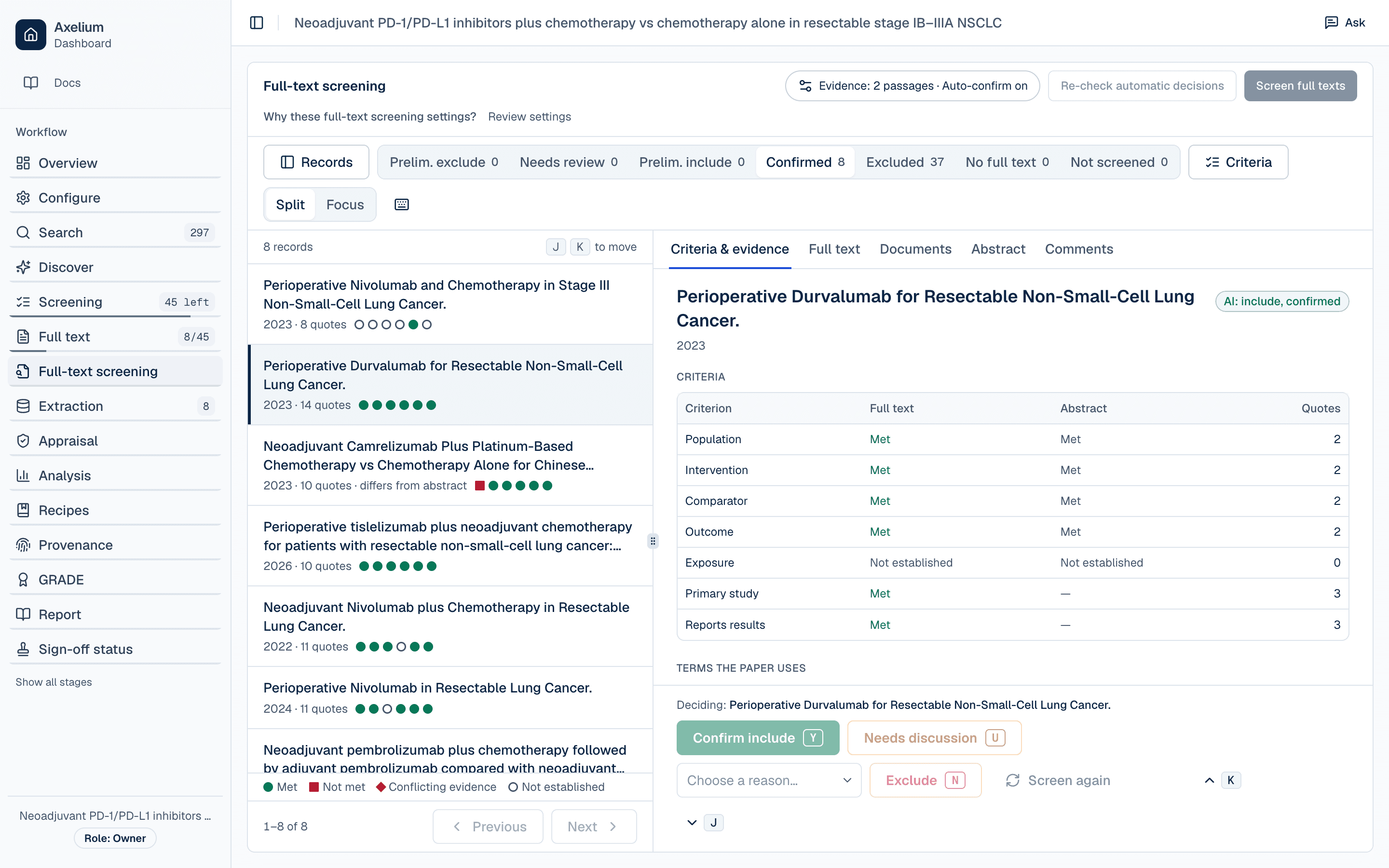1389x868 pixels.
Task: Click the Previous page button
Action: 488,826
